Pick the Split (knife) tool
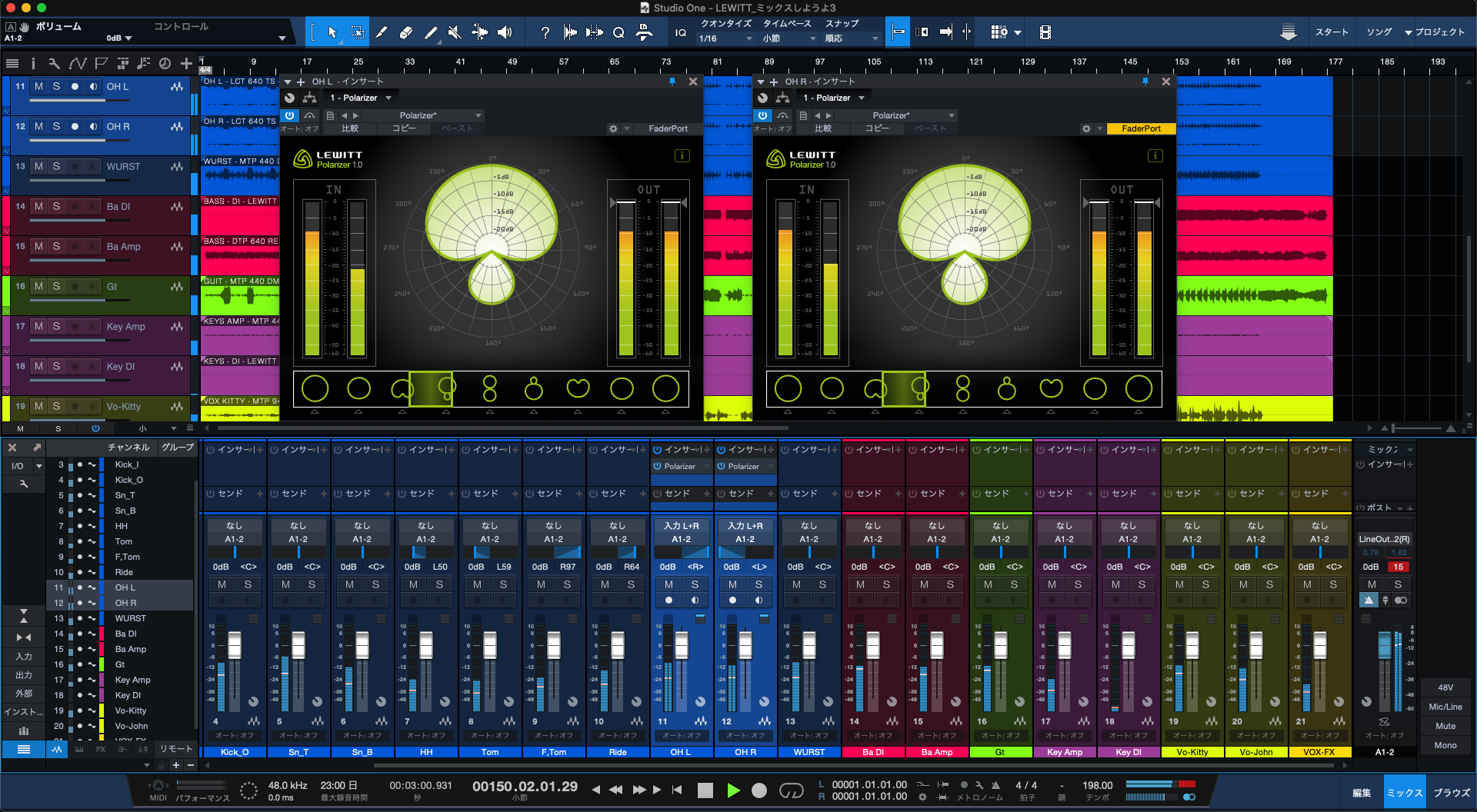The image size is (1477, 812). tap(382, 32)
